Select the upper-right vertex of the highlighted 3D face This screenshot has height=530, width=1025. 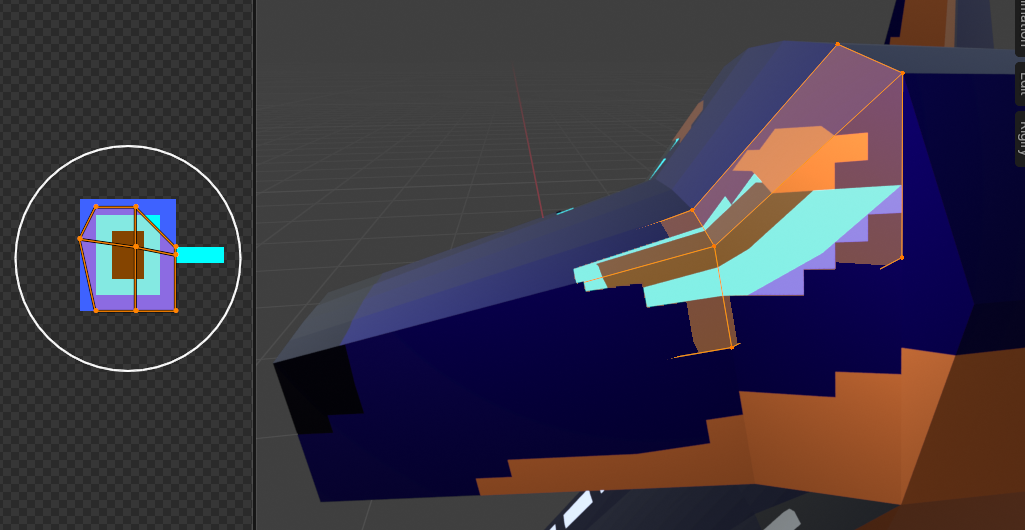coord(902,73)
